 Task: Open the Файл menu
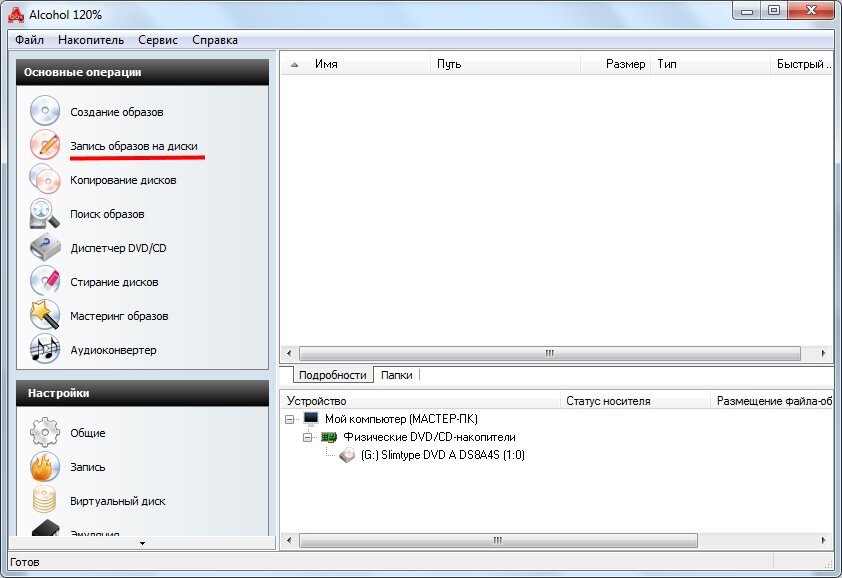tap(29, 40)
